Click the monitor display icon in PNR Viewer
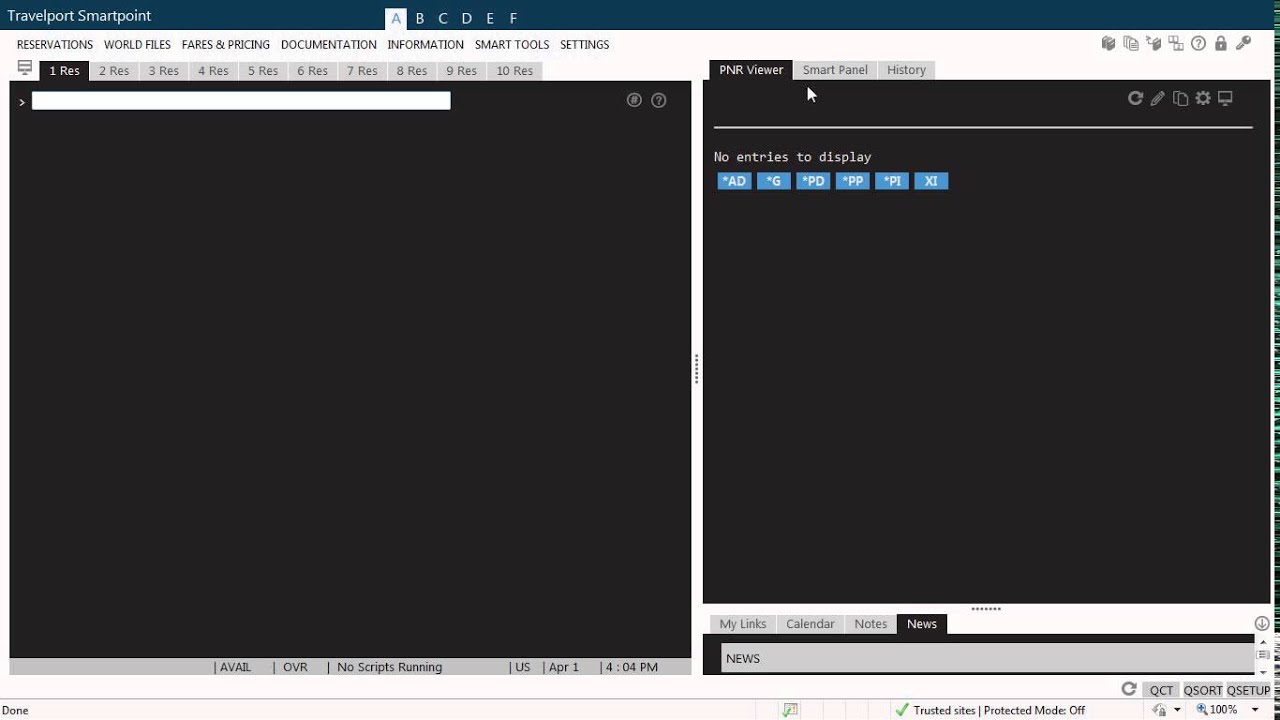This screenshot has height=720, width=1280. (x=1225, y=98)
